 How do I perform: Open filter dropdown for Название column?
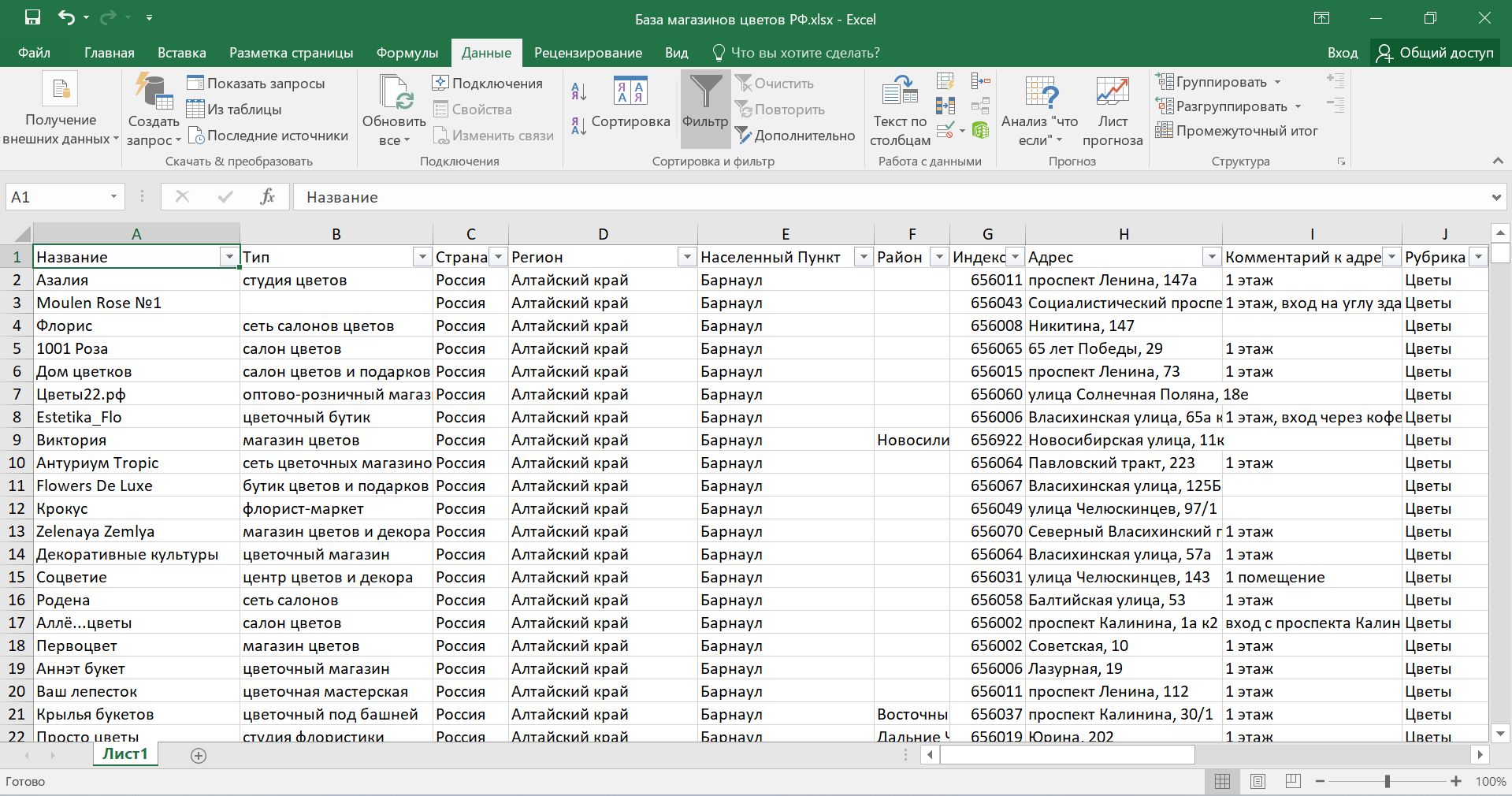[x=229, y=257]
